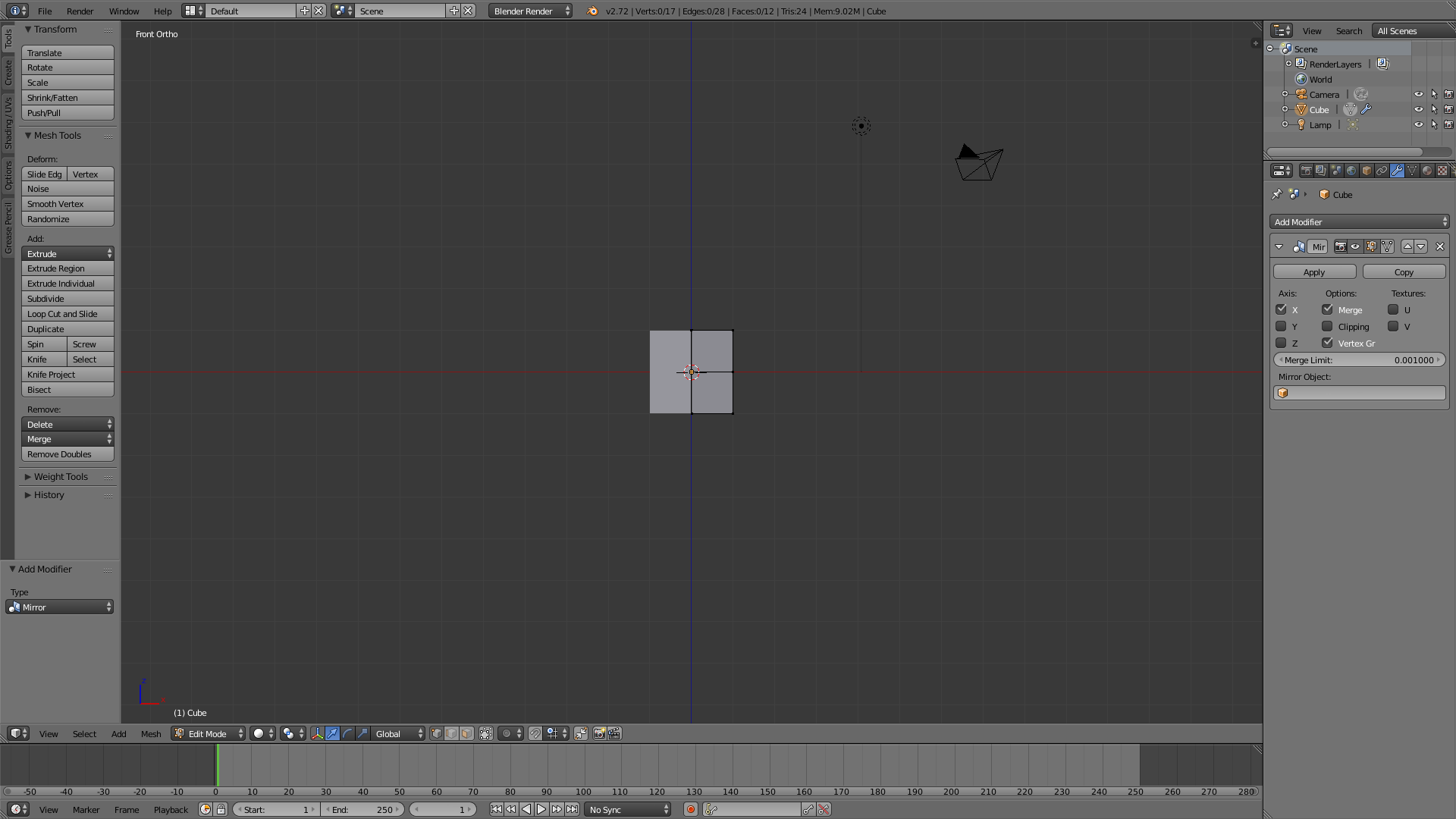Enable the Y axis mirror checkbox
1456x819 pixels.
1282,326
